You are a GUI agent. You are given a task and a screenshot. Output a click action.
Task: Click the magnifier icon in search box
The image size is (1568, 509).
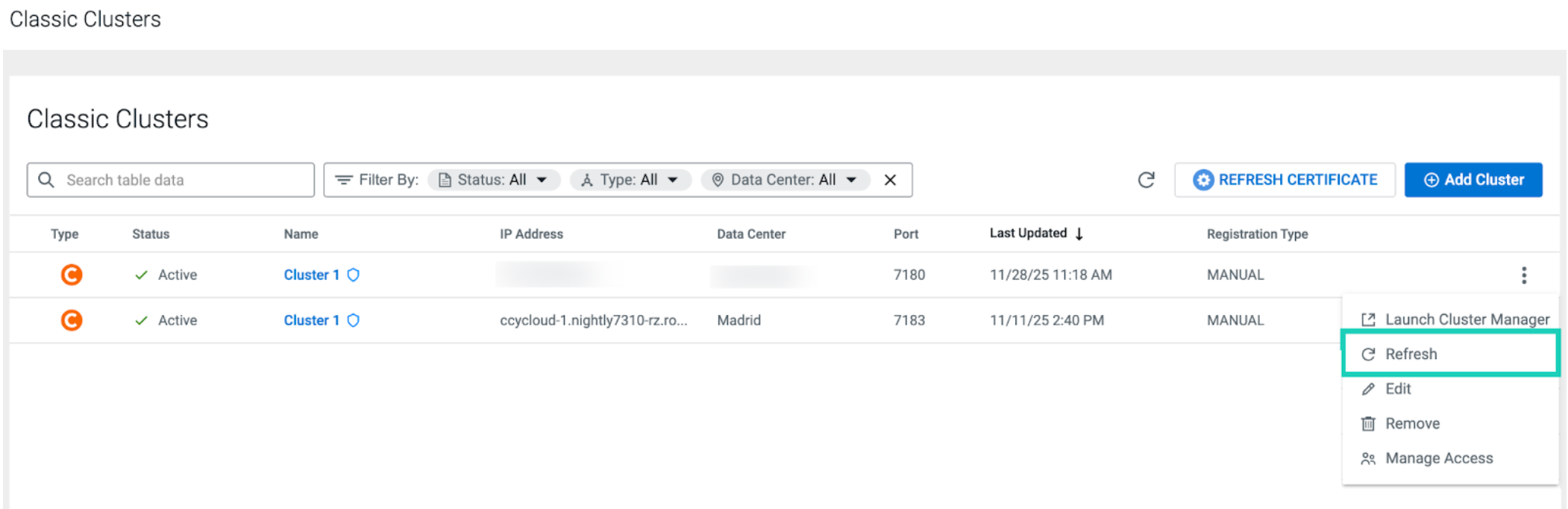46,180
